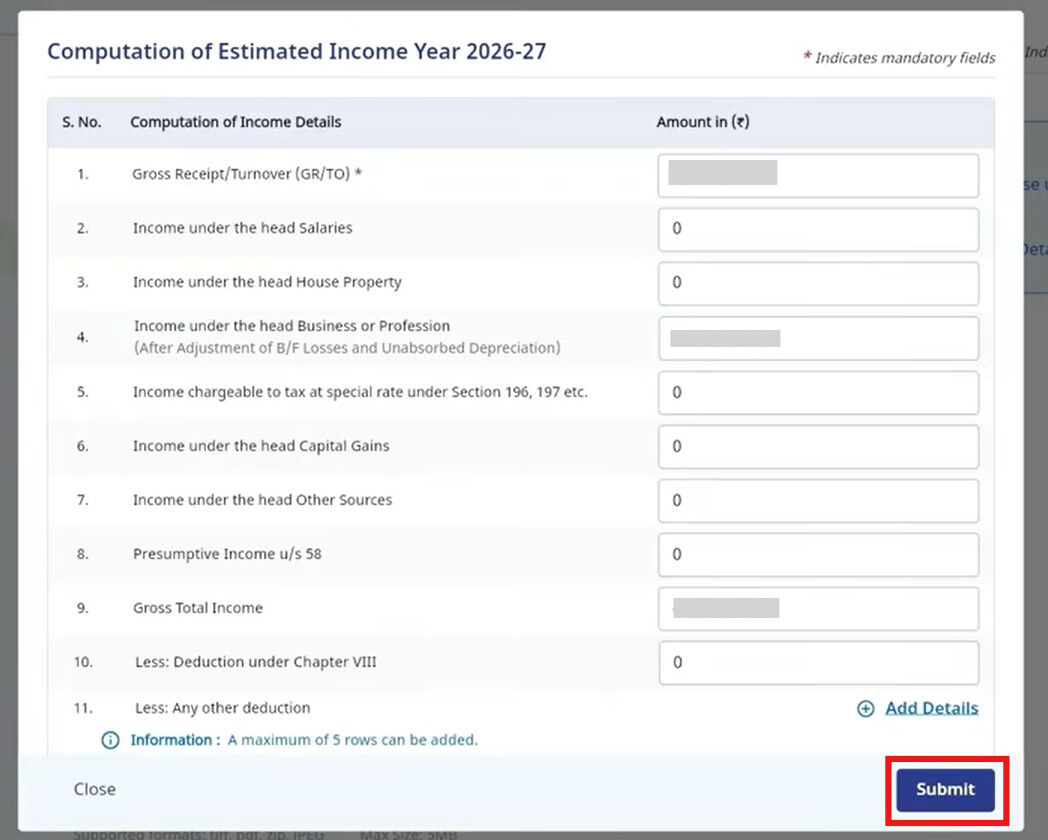Select the Gross Total Income field
Screen dimensions: 1048x840
[818, 609]
